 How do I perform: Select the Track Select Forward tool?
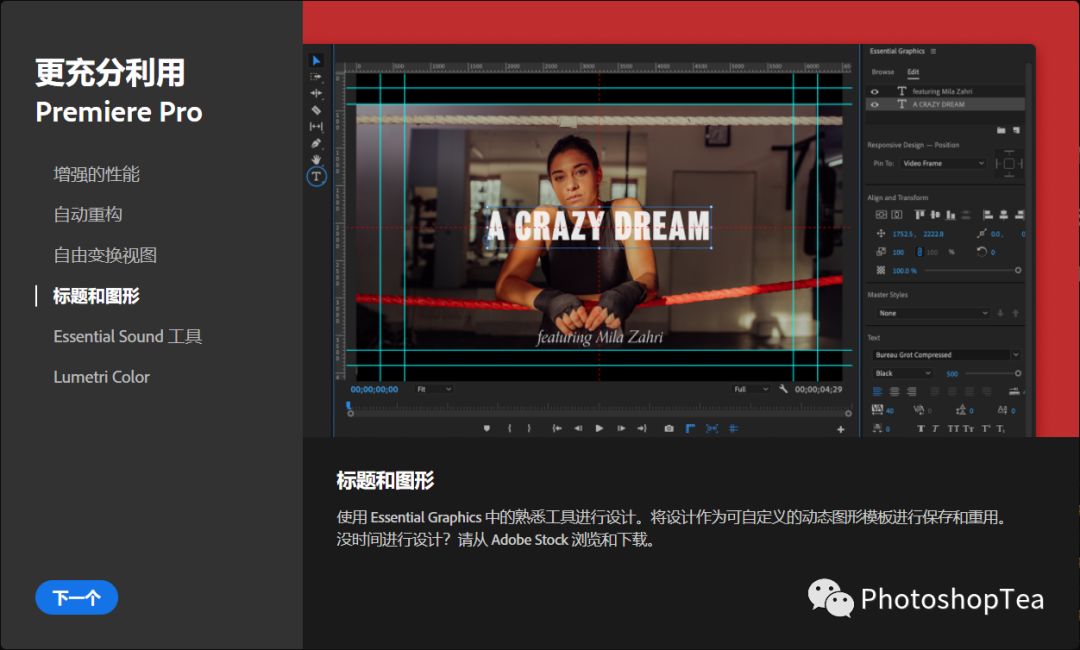click(316, 77)
